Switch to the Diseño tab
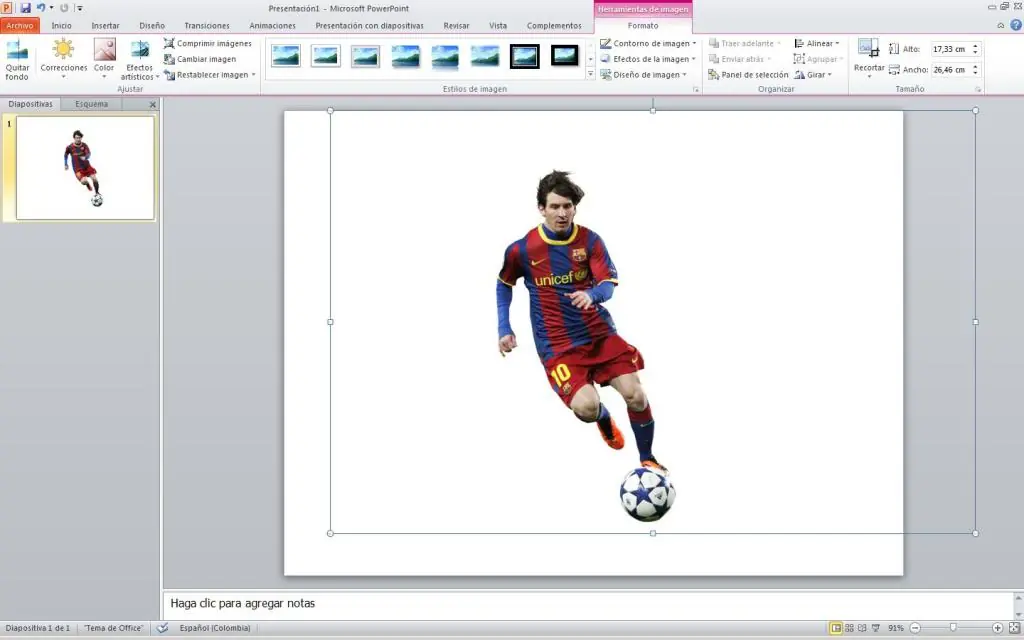 (152, 25)
